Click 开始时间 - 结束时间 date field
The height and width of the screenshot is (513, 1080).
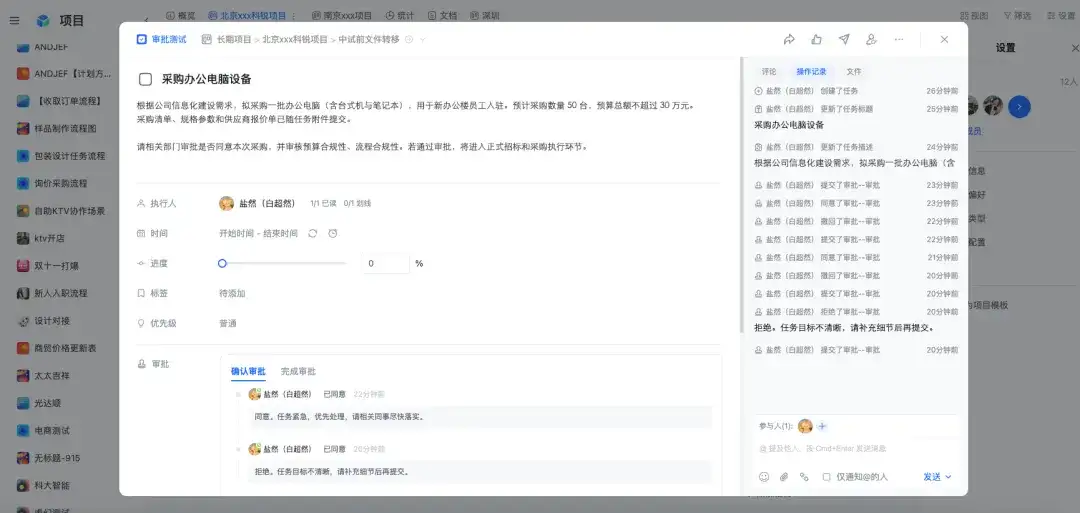258,233
